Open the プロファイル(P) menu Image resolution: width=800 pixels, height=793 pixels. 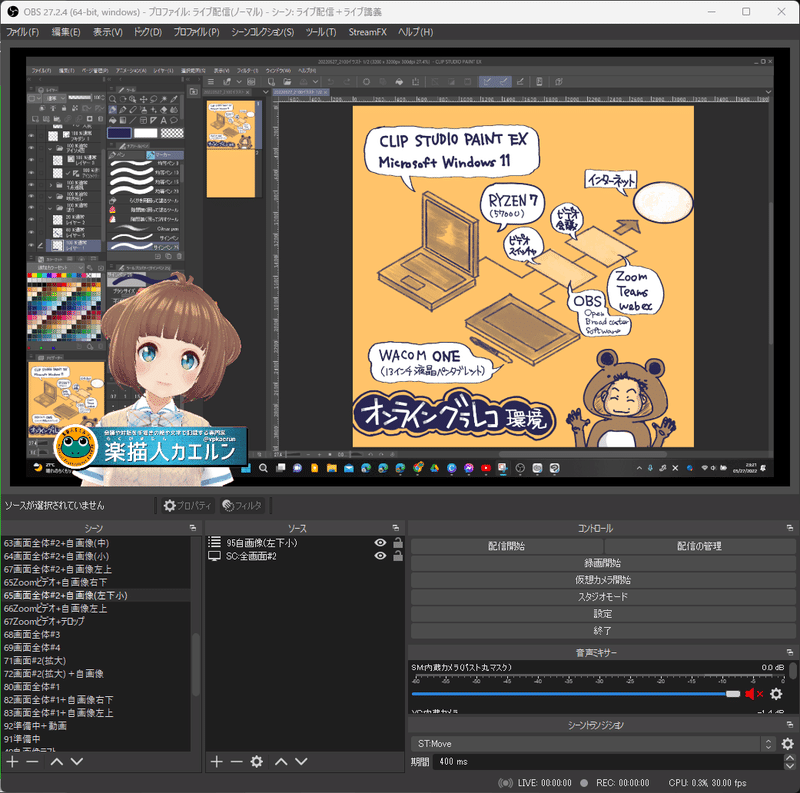pyautogui.click(x=196, y=32)
